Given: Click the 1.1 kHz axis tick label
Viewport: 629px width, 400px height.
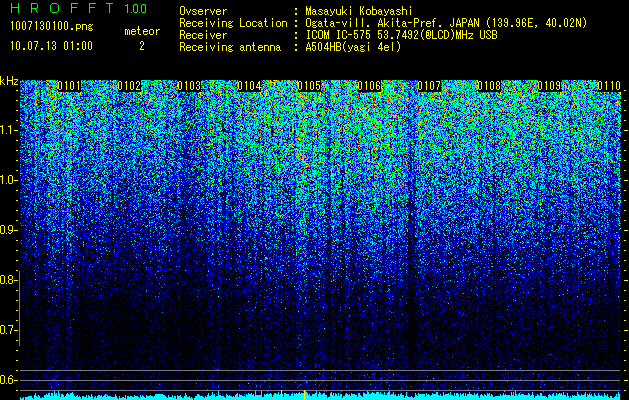Looking at the screenshot, I should (9, 130).
